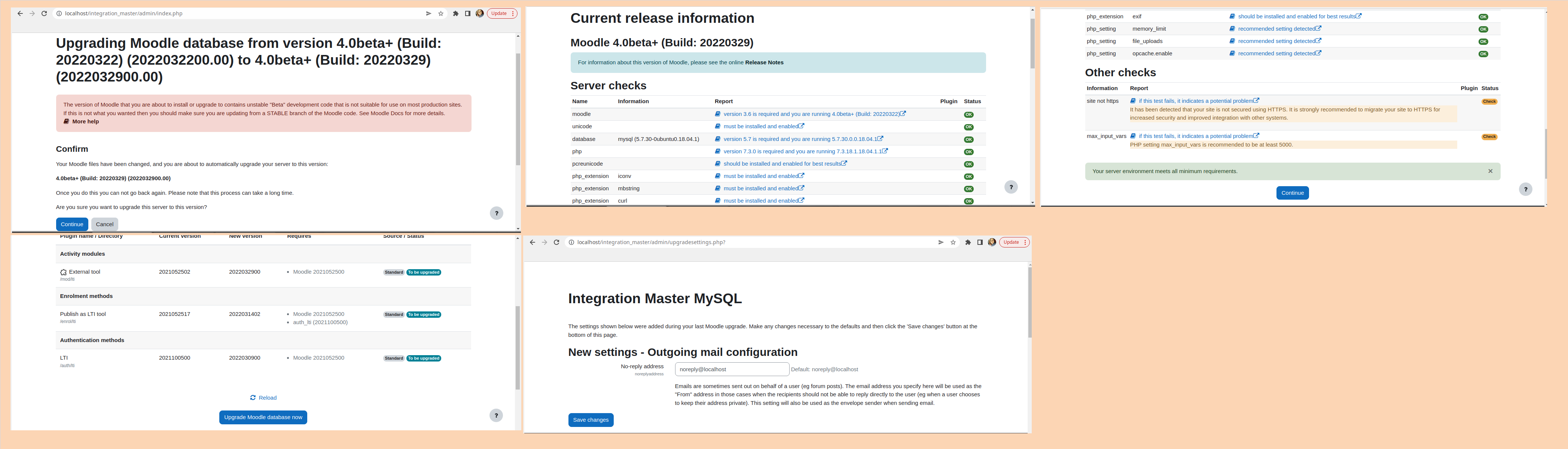This screenshot has height=449, width=1568.
Task: Open curl 'must be installed and enabled' link
Action: [760, 201]
